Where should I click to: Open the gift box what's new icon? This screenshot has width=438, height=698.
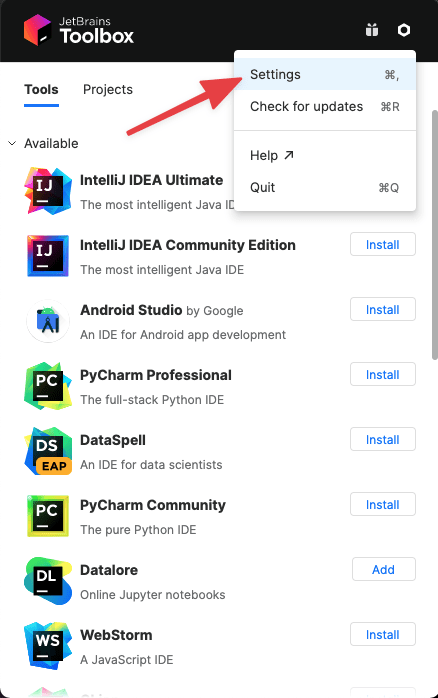pos(372,30)
